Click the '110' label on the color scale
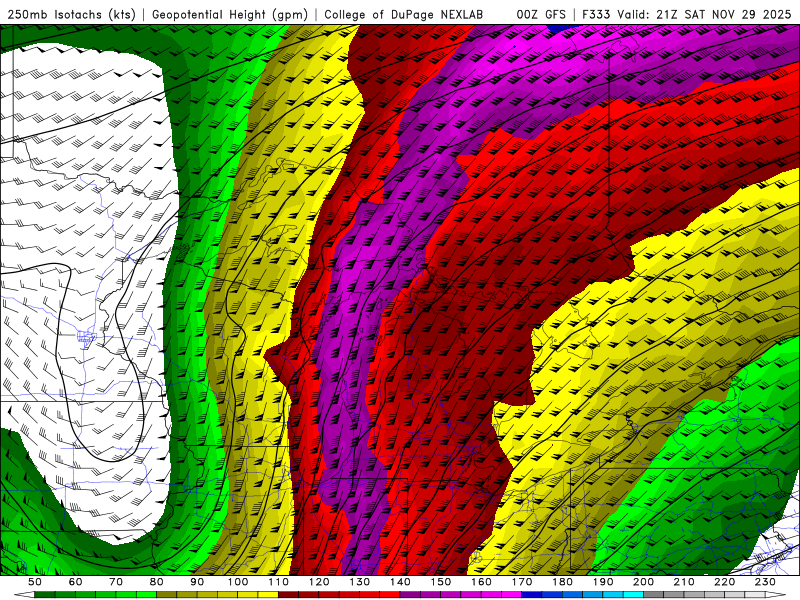800x600 pixels. coord(278,582)
